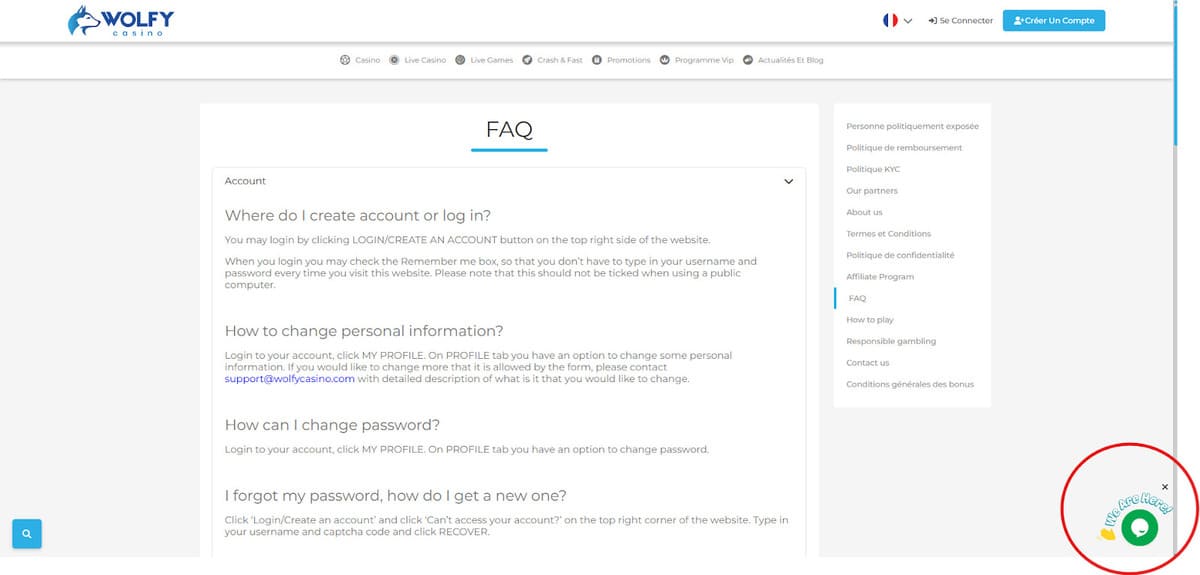Click the Account section header

pyautogui.click(x=509, y=181)
